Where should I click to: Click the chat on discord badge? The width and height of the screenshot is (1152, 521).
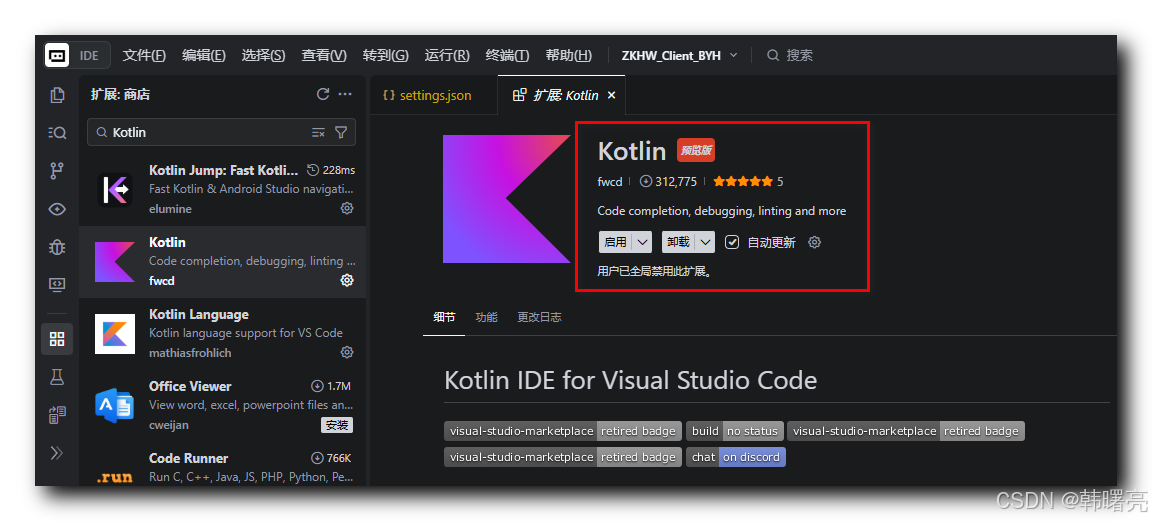click(736, 457)
